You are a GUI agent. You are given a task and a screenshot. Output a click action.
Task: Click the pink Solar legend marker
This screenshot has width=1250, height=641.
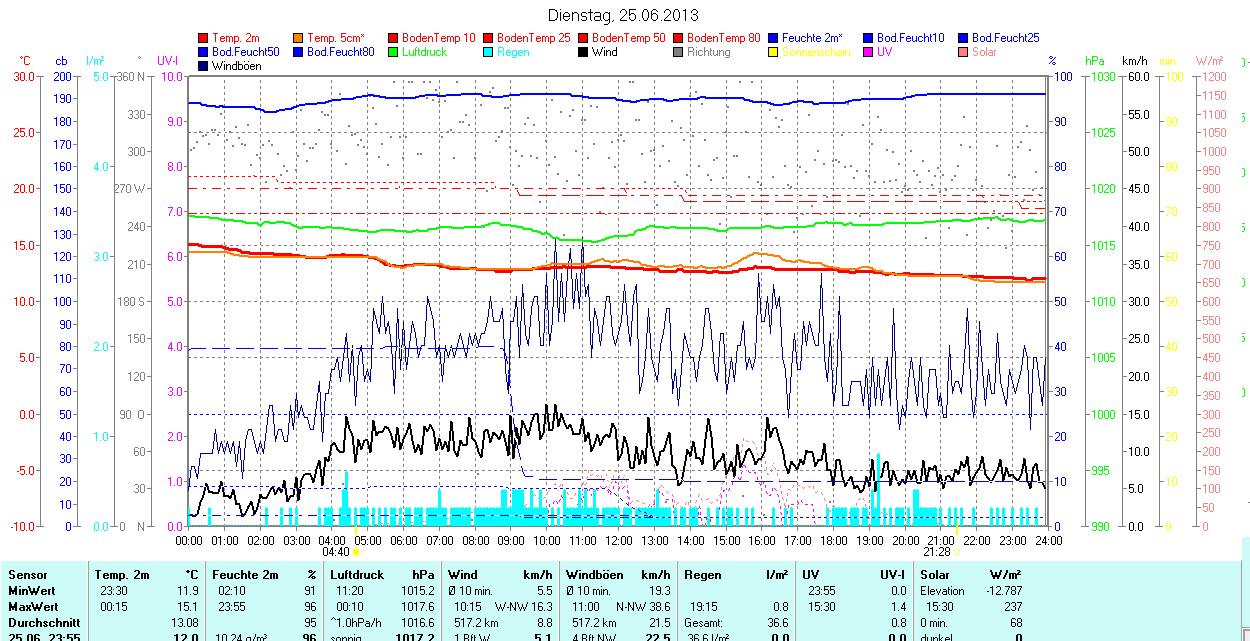[x=964, y=52]
